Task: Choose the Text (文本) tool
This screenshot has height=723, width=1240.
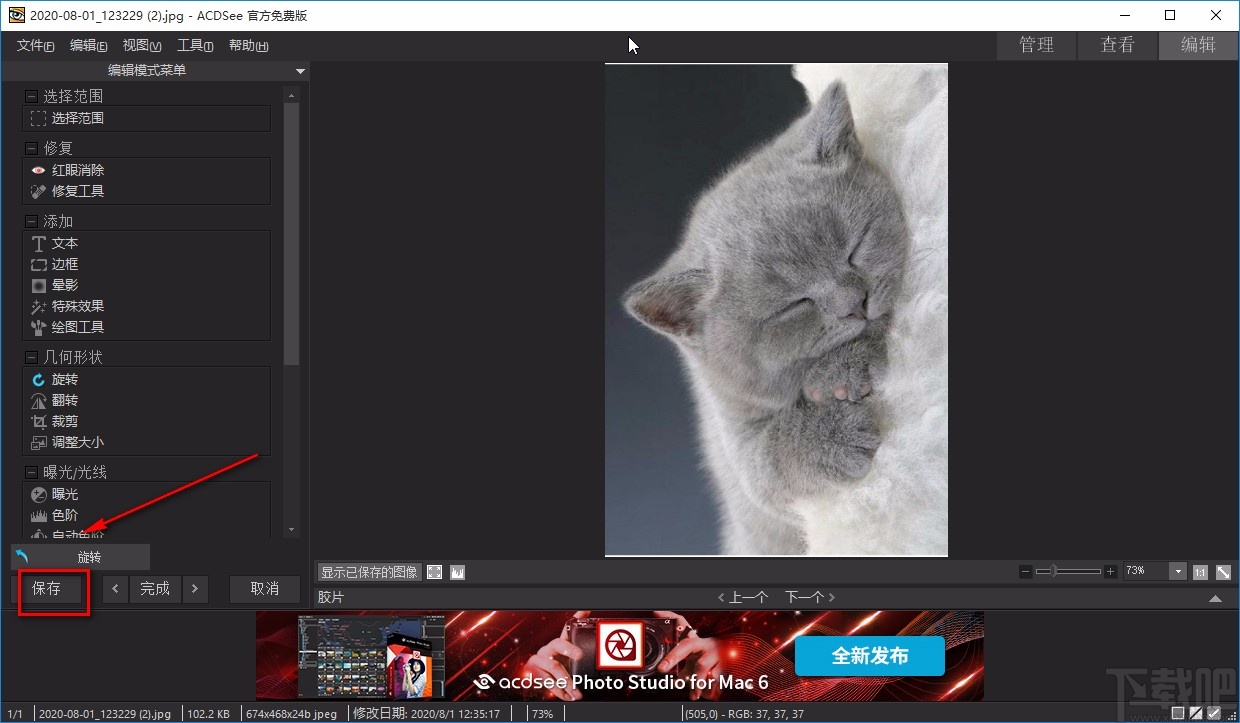Action: [64, 243]
